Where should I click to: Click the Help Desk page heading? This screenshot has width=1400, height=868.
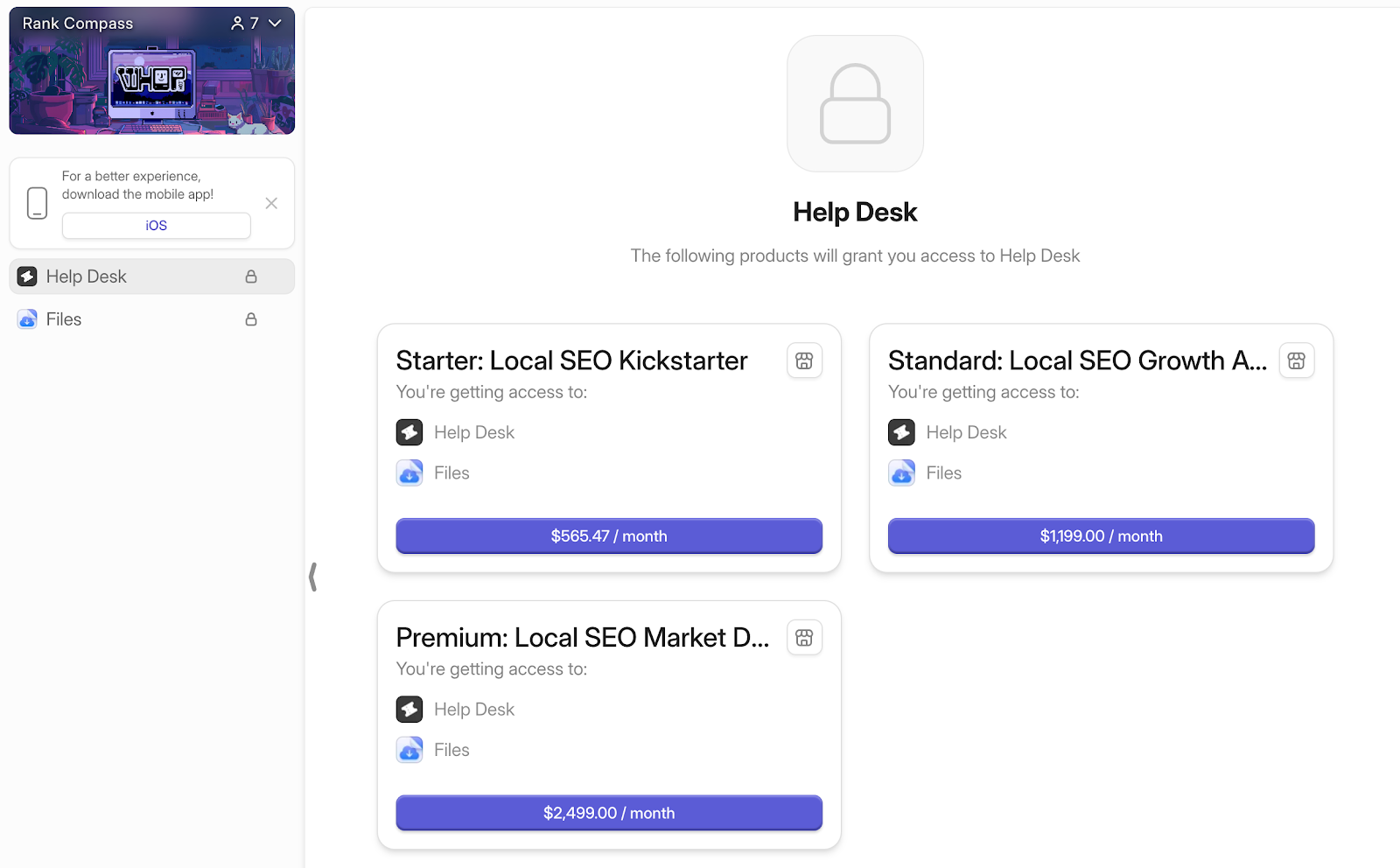click(x=855, y=212)
